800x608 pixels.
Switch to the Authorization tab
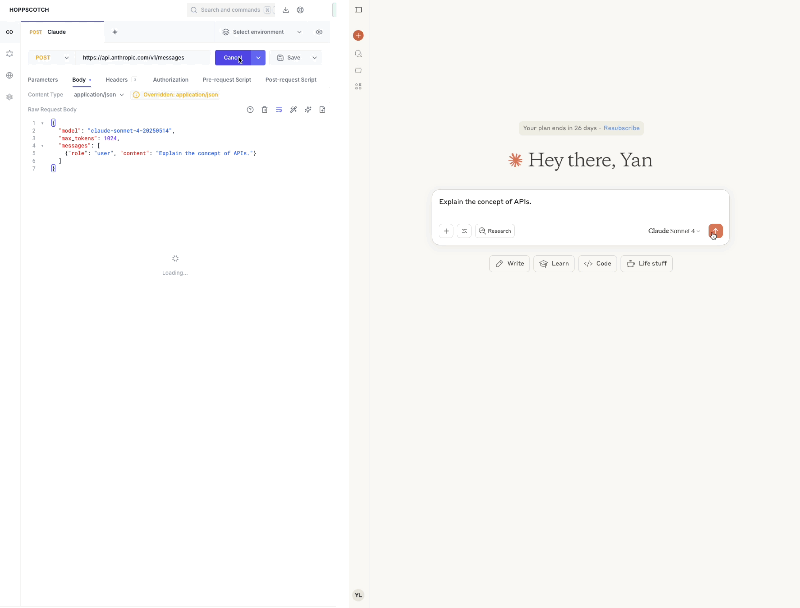pos(170,79)
